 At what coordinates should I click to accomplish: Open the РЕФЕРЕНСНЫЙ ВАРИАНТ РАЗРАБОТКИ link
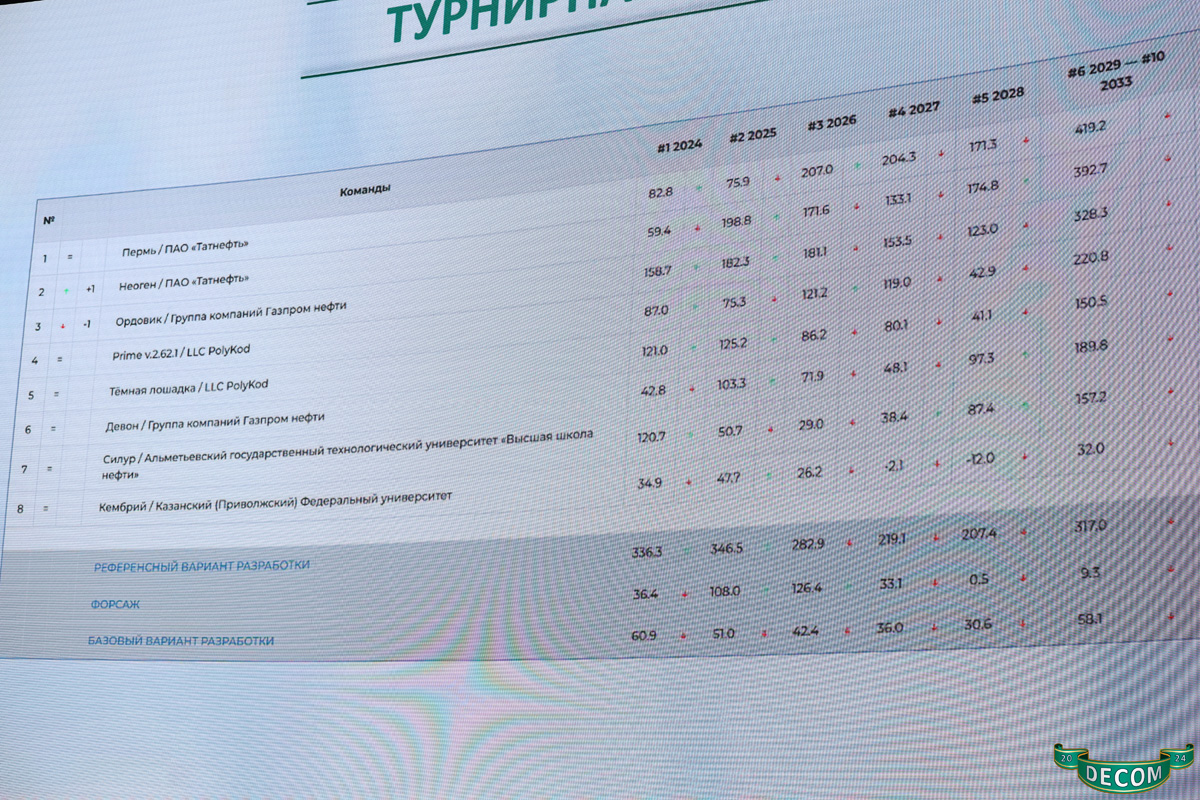(202, 566)
